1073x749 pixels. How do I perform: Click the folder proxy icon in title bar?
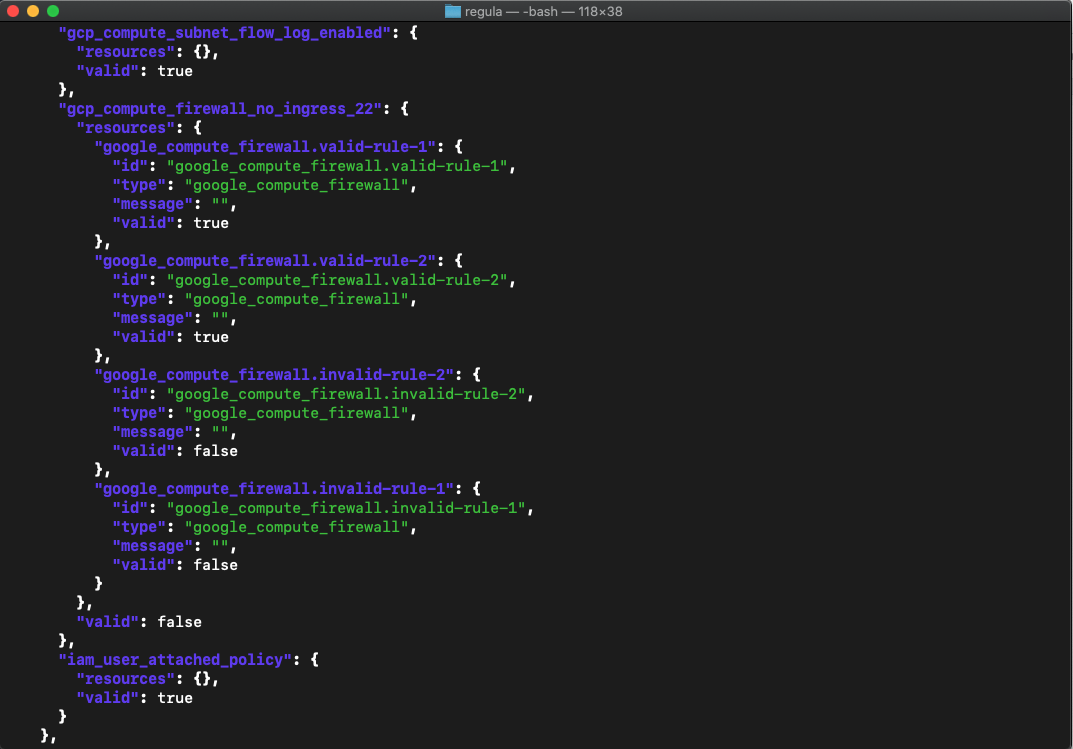(452, 11)
